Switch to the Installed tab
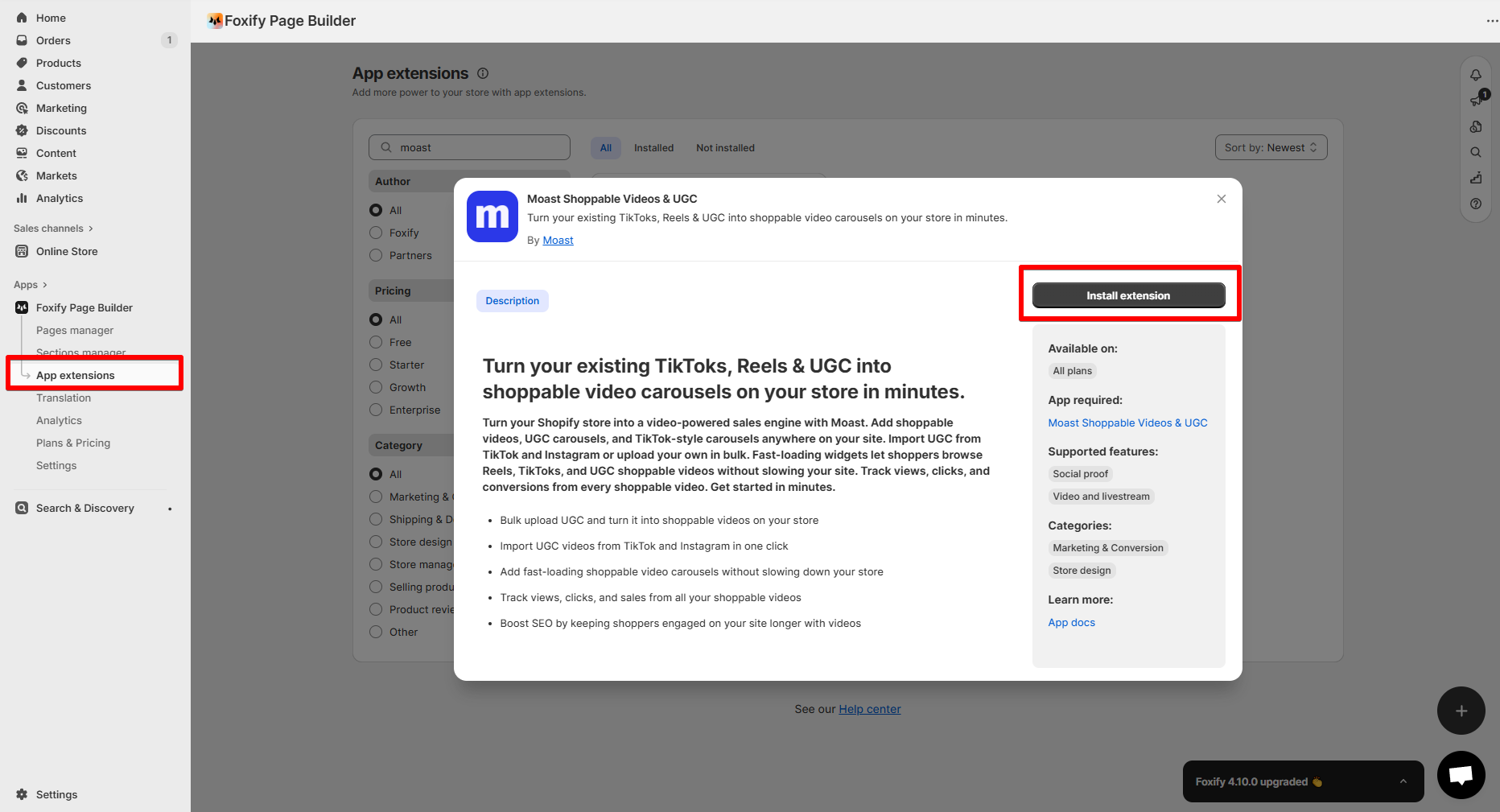 click(653, 148)
